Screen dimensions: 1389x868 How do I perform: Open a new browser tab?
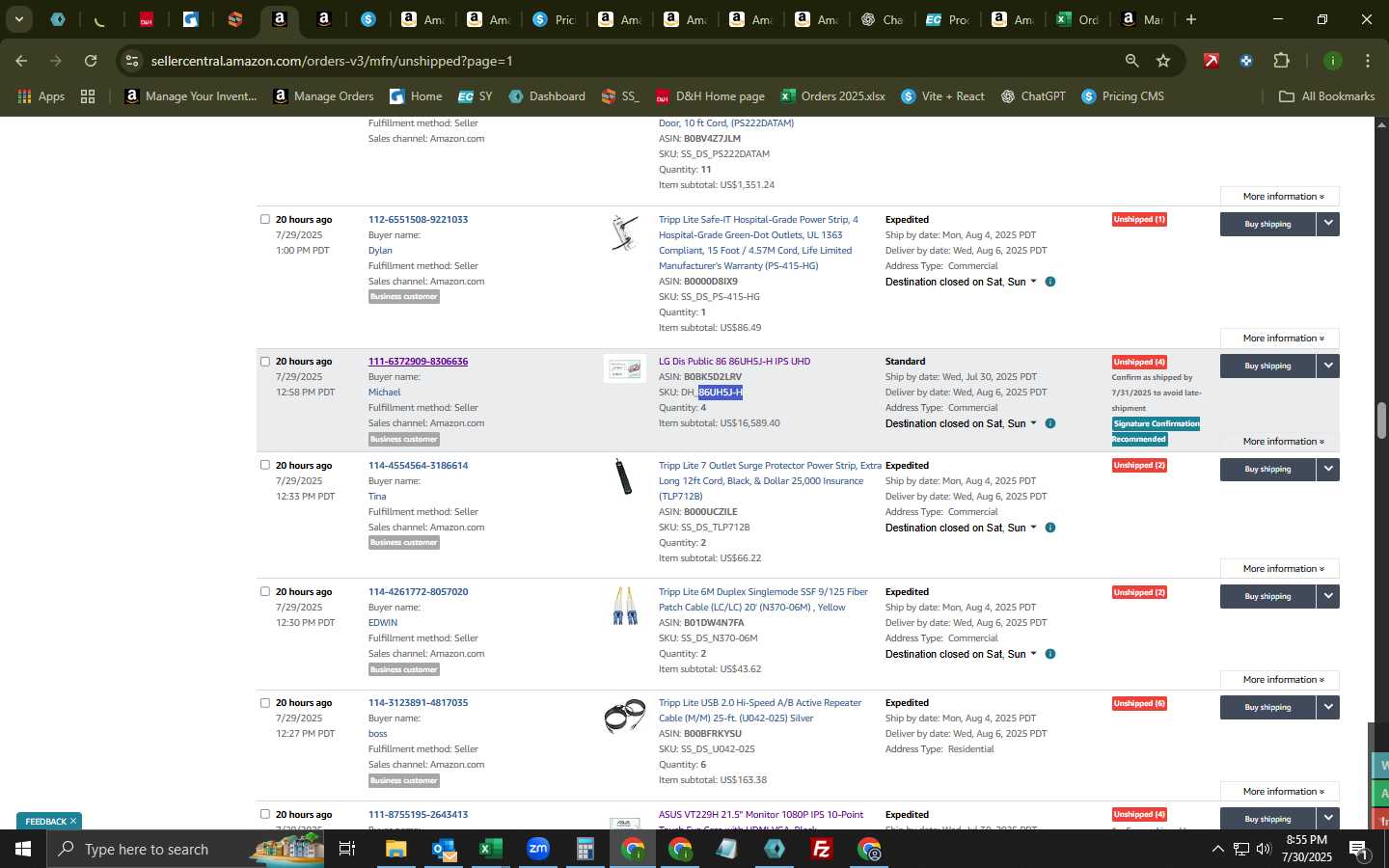click(x=1191, y=19)
